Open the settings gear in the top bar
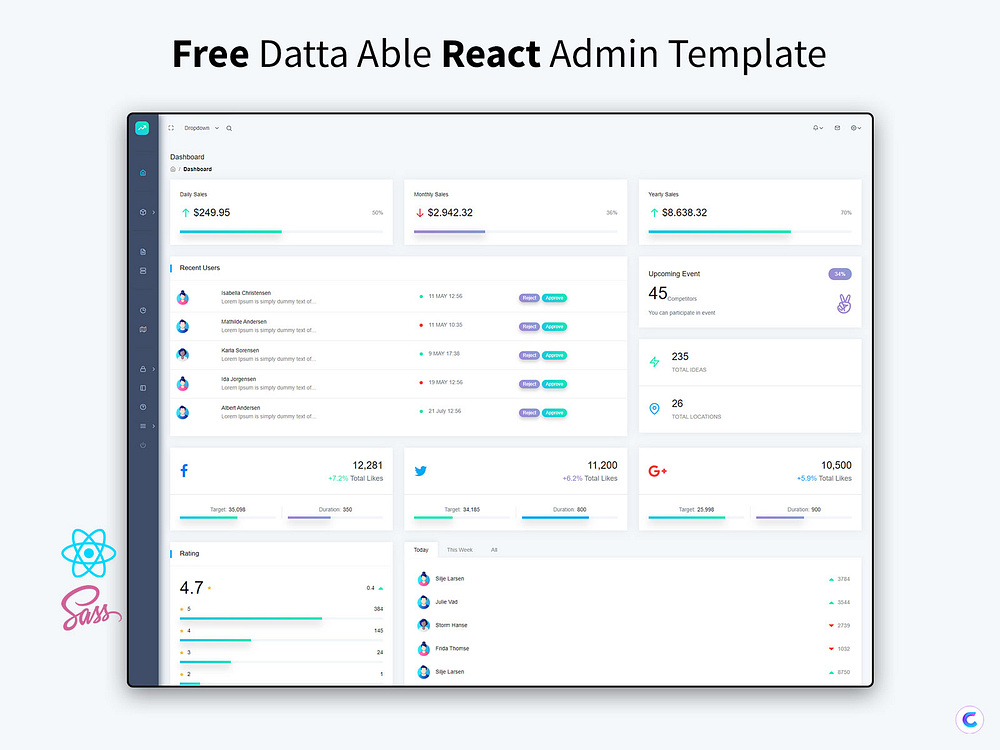 point(853,128)
